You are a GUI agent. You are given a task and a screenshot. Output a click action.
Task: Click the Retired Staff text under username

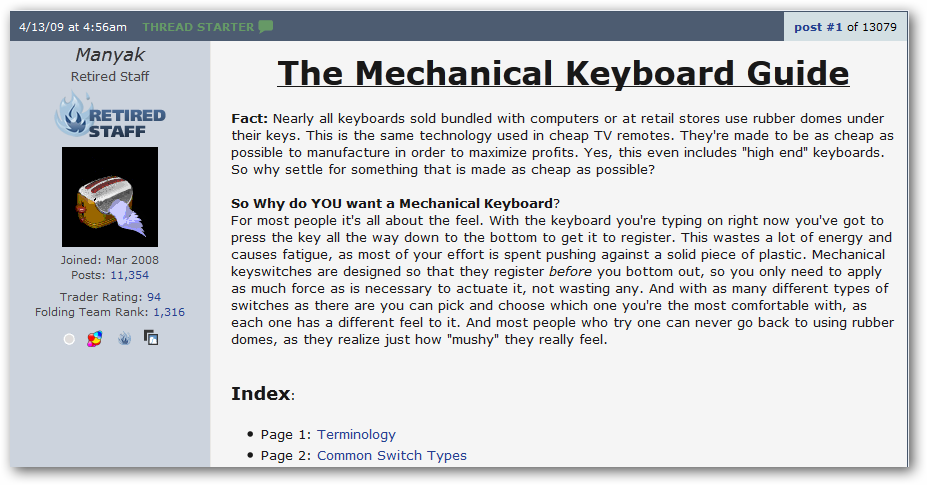tap(110, 76)
